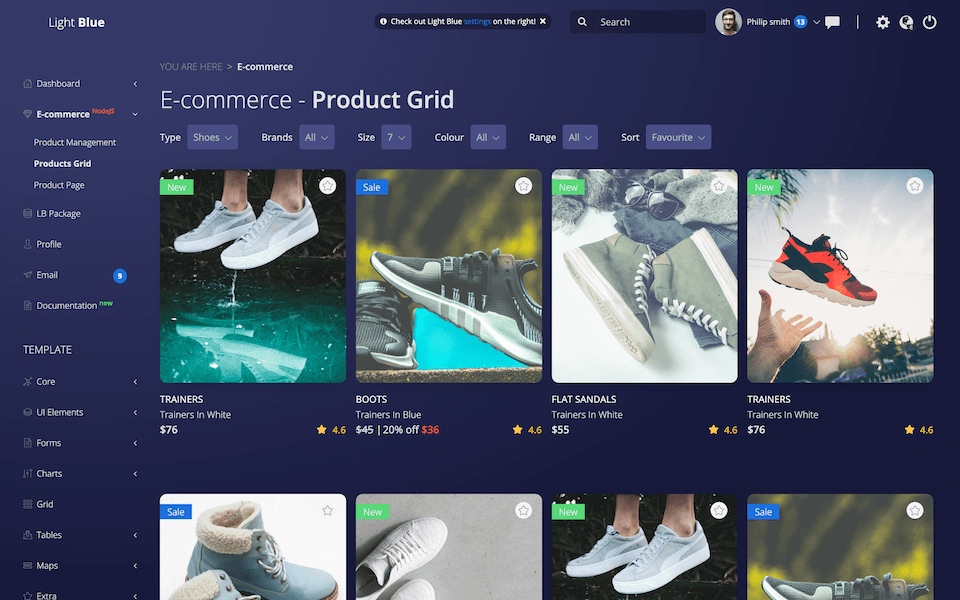
Task: Change the Sort option from Favourite
Action: pos(678,137)
